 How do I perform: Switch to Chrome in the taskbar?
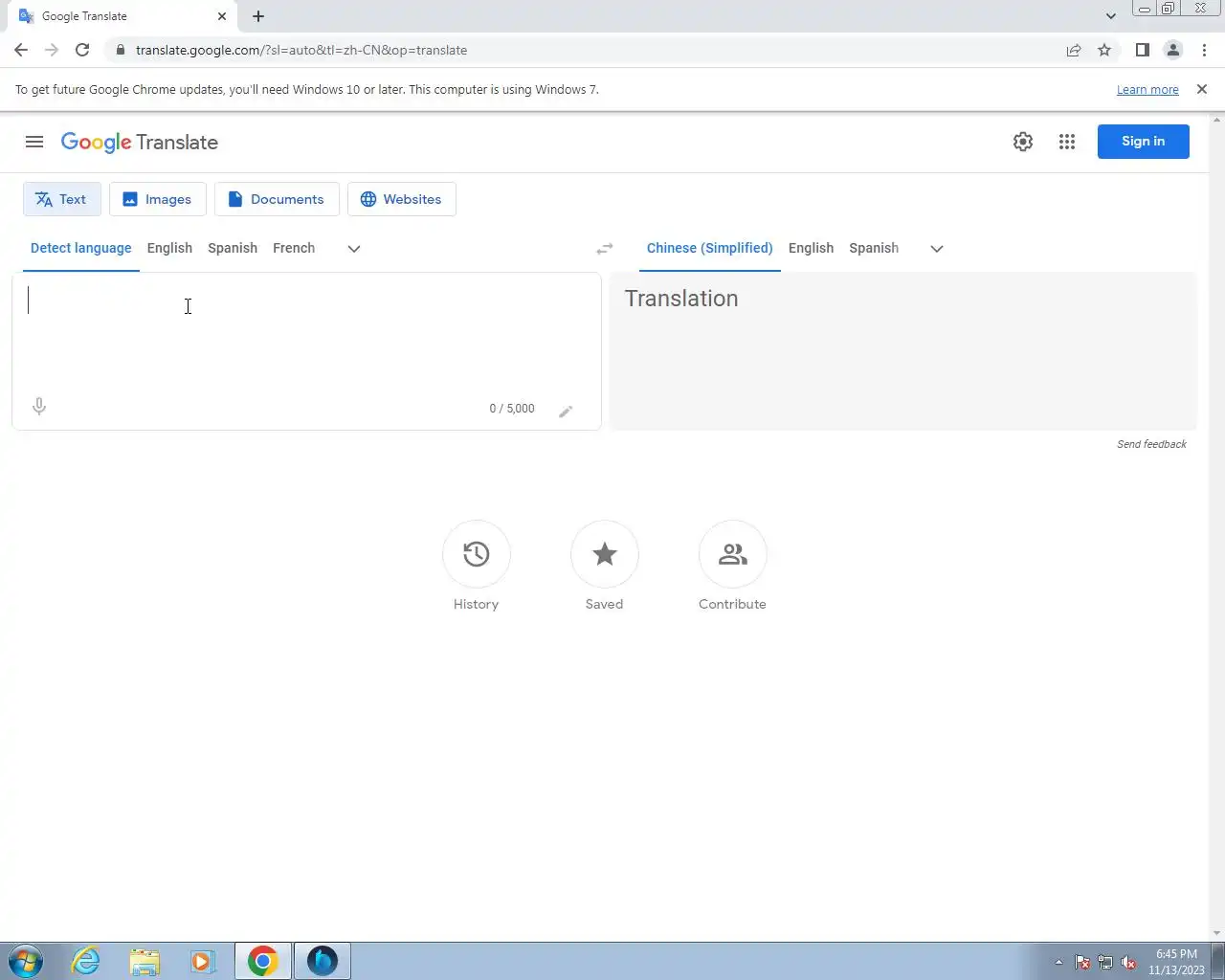click(263, 961)
